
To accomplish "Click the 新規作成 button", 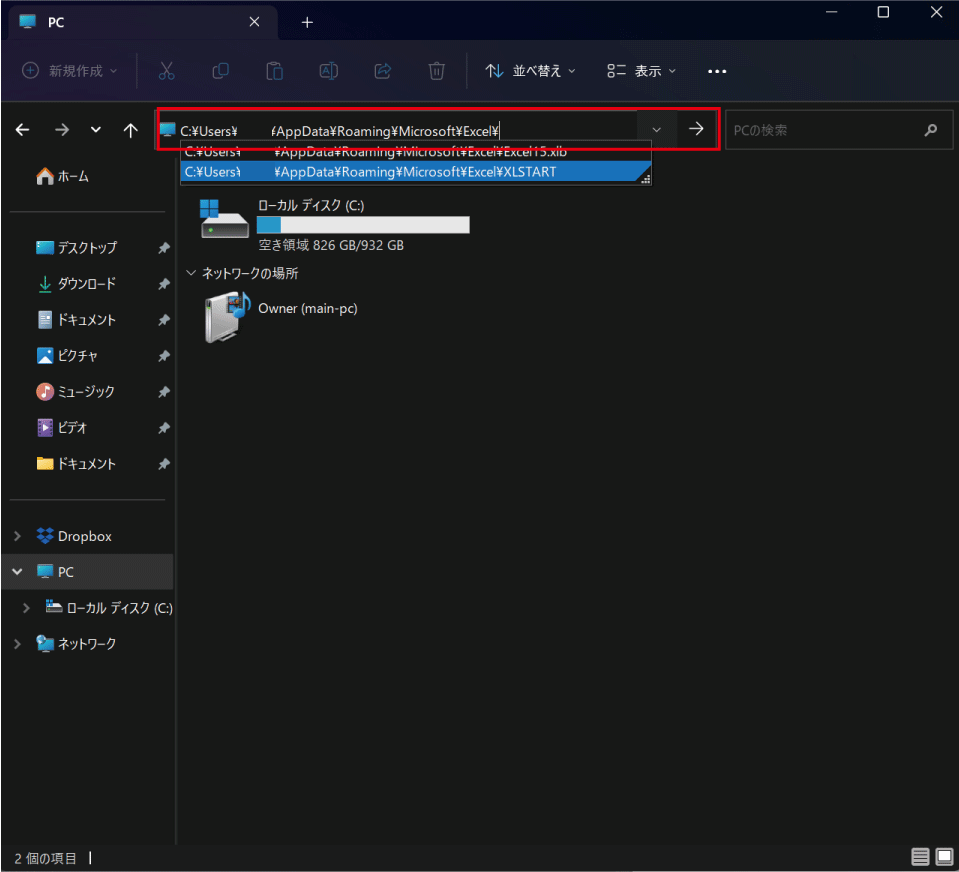I will coord(70,71).
